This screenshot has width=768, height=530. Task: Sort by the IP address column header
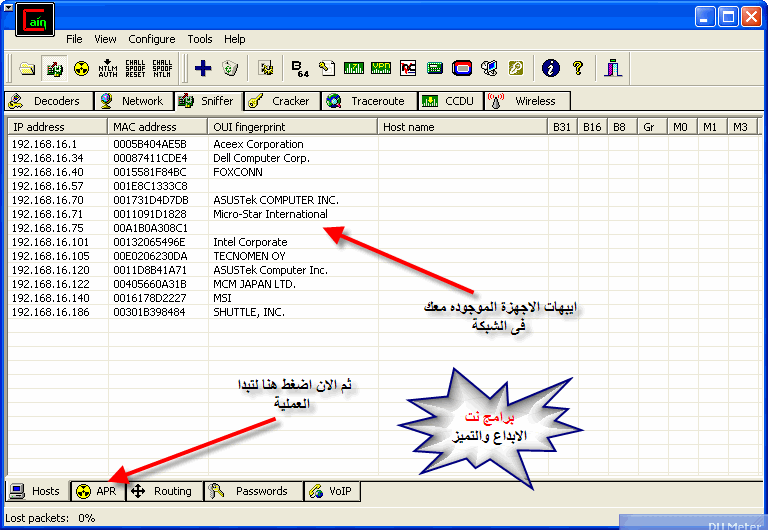point(57,127)
